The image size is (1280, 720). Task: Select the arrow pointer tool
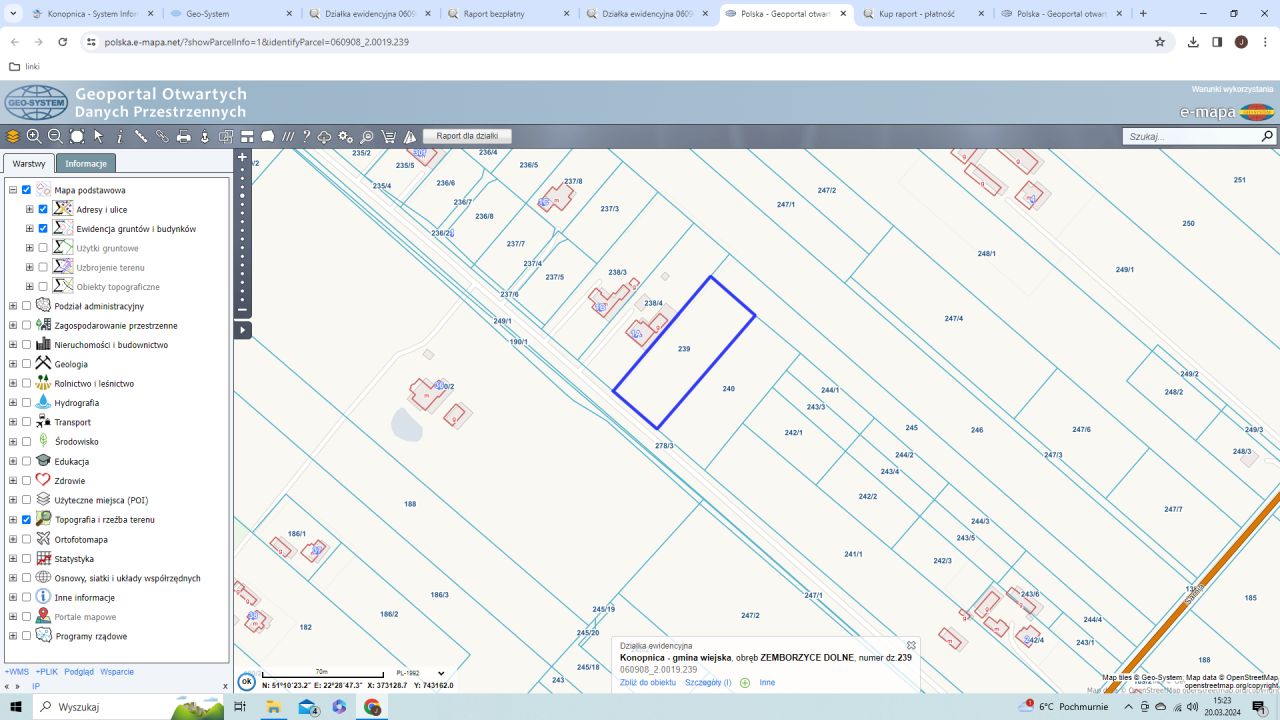(x=99, y=136)
